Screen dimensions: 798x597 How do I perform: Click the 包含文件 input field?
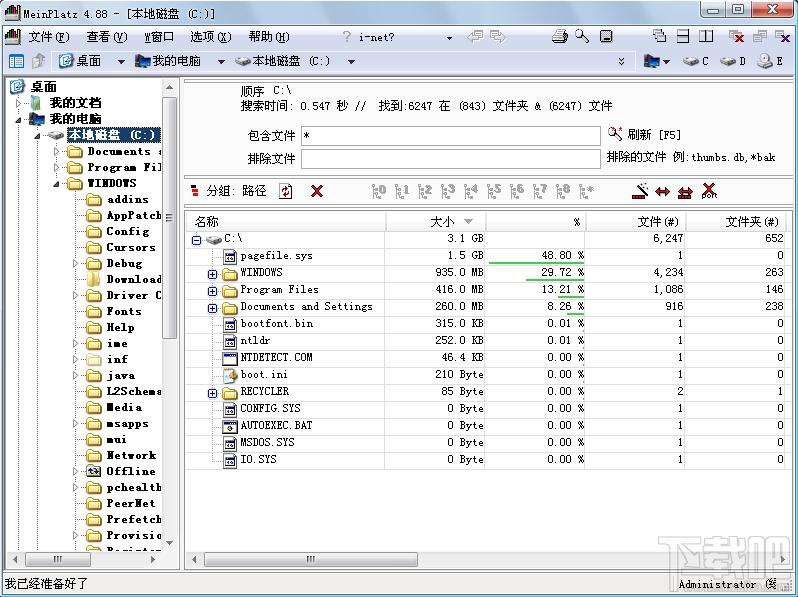(450, 136)
